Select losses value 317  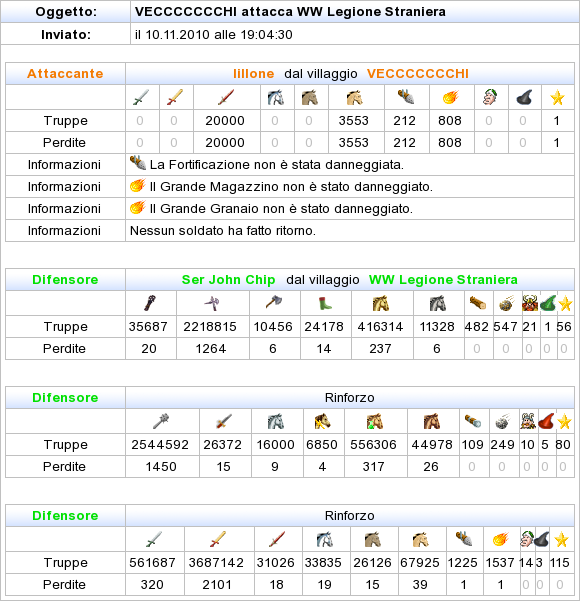tap(373, 466)
